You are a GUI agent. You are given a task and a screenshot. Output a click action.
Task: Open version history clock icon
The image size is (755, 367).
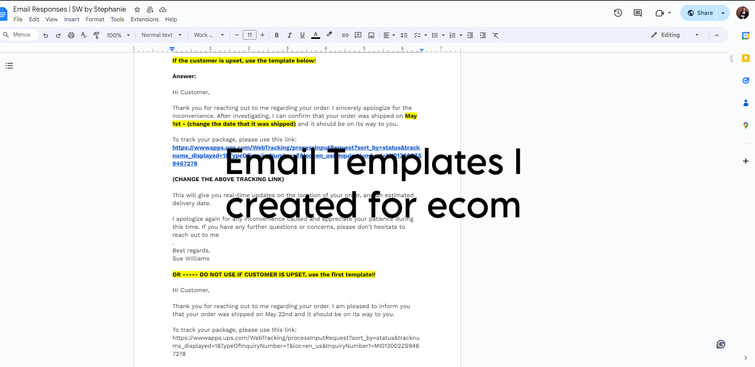click(x=618, y=13)
